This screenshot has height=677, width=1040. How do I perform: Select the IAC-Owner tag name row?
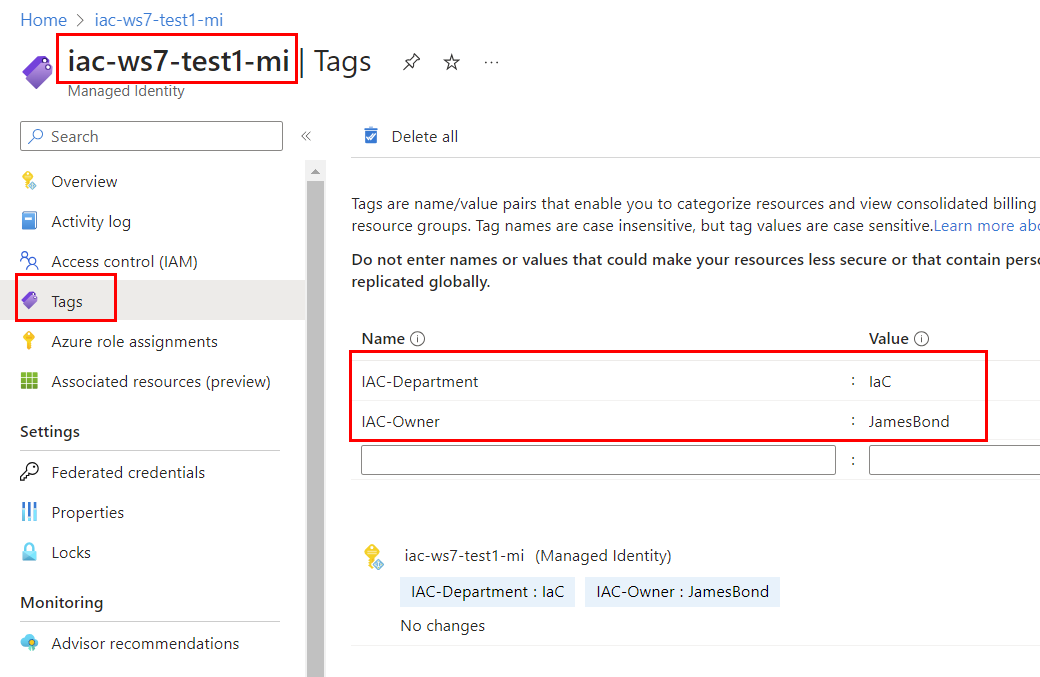point(401,421)
